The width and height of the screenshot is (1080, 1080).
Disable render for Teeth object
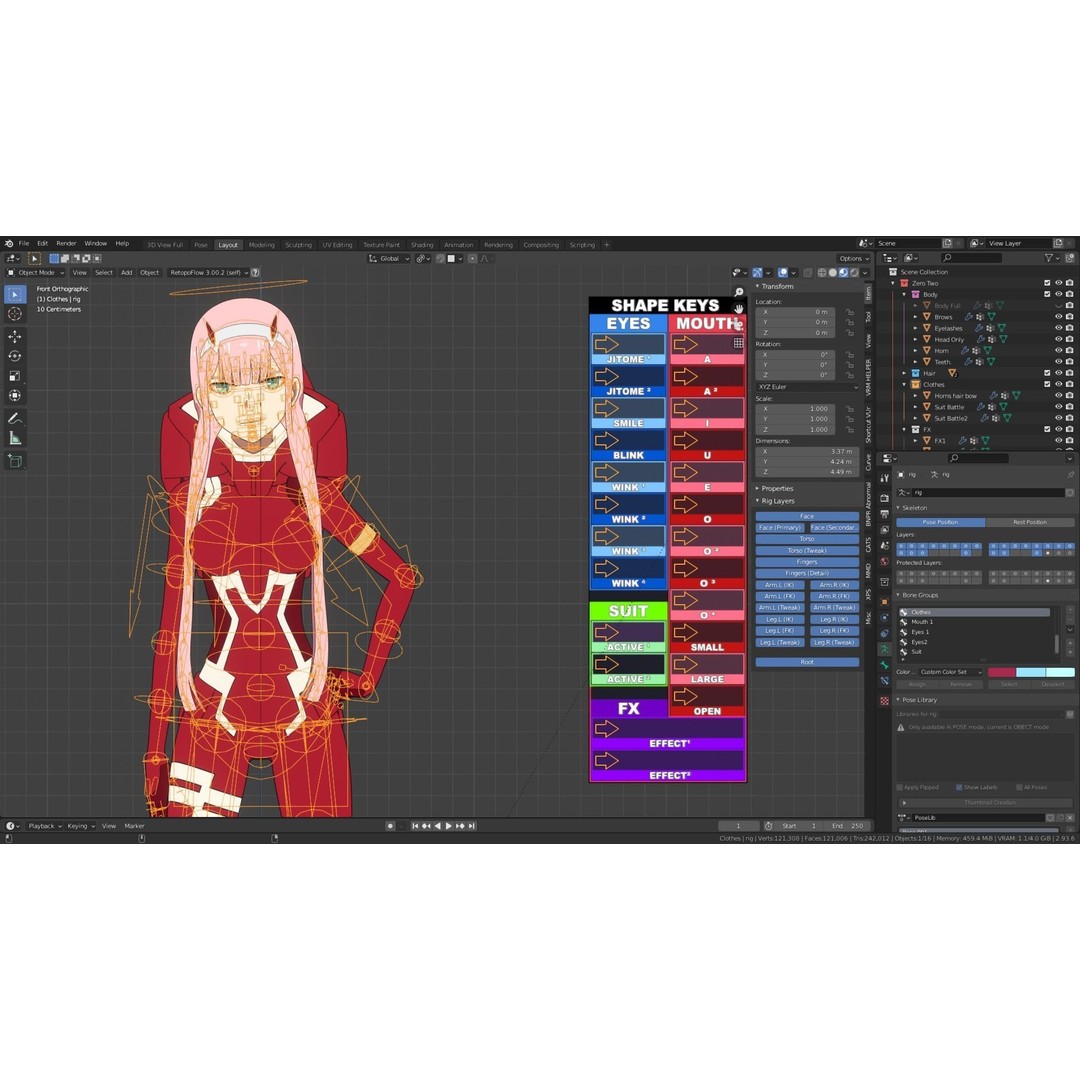click(1069, 362)
